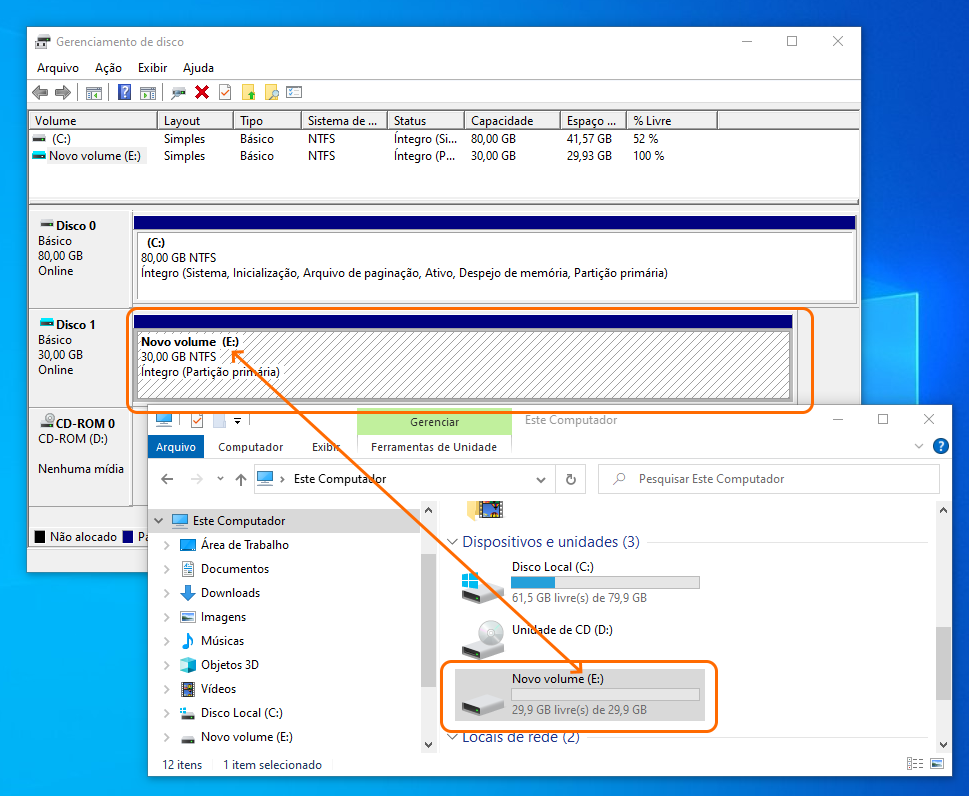Image resolution: width=969 pixels, height=796 pixels.
Task: Sort by Status column header
Action: click(425, 121)
